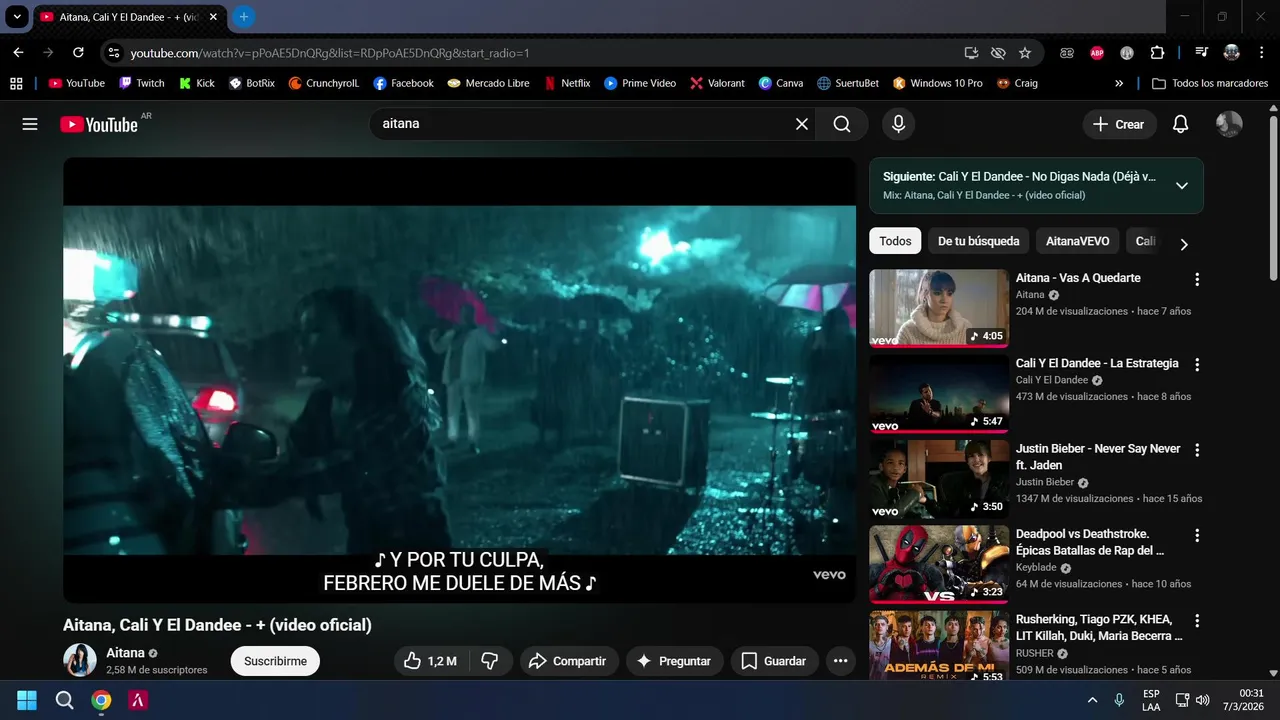
Task: Open the YouTube account avatar menu
Action: click(1229, 124)
